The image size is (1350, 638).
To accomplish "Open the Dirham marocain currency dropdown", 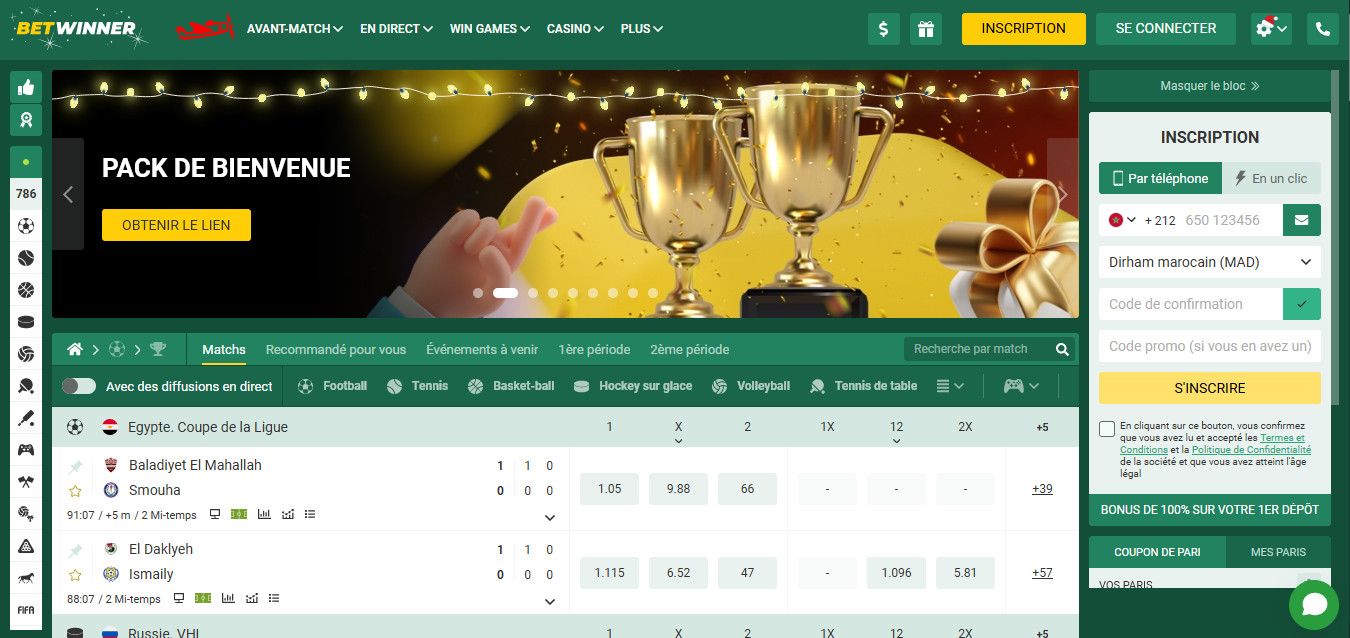I will tap(1210, 262).
